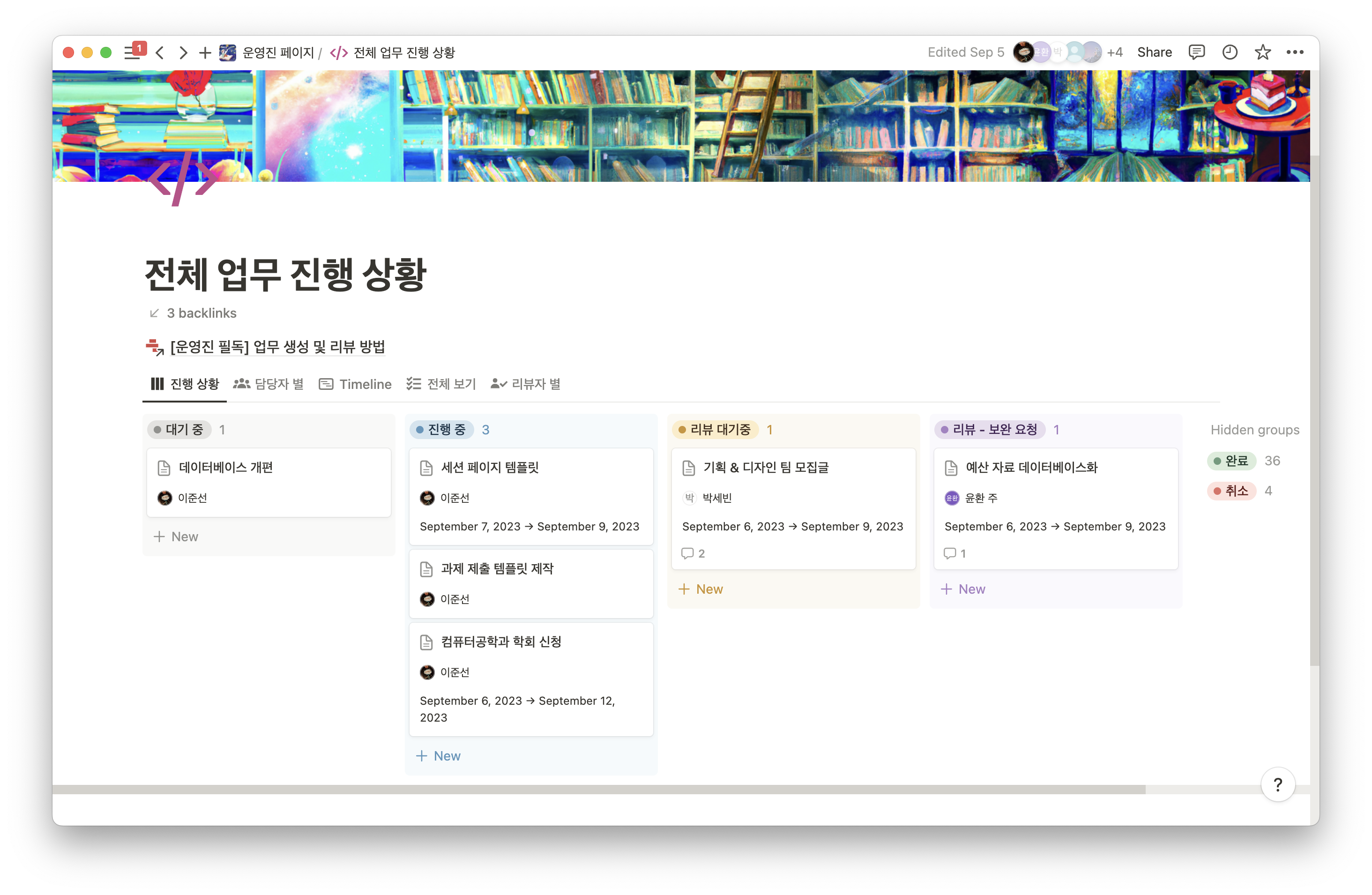Screen dimensions: 1372x895
Task: Open the 세션 페이지 템플릿 card
Action: point(489,468)
